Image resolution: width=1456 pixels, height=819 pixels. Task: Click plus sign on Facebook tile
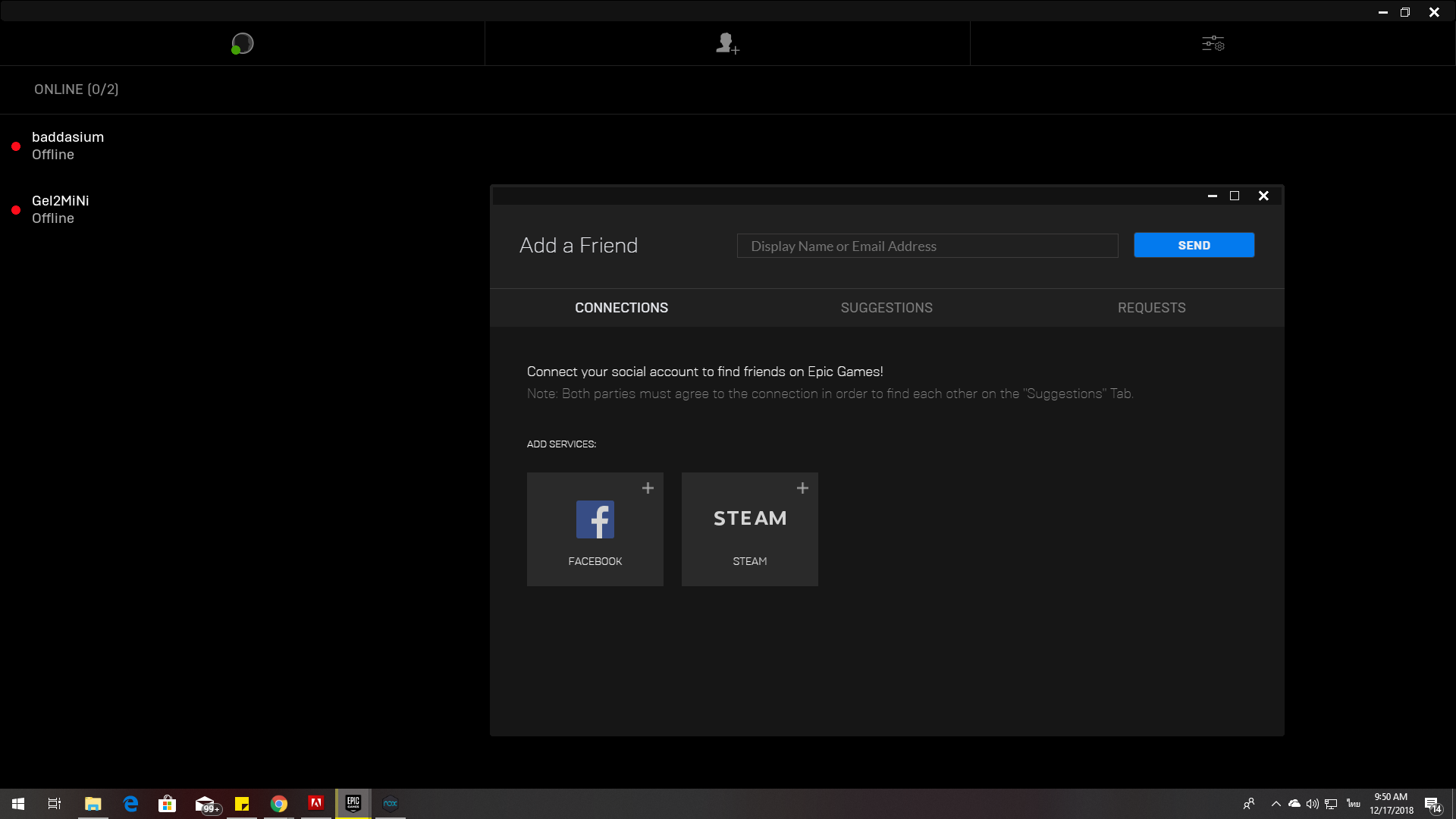(648, 488)
